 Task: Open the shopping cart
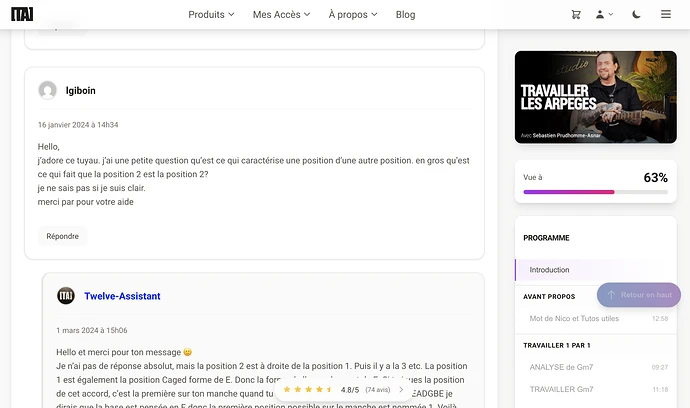pos(576,15)
